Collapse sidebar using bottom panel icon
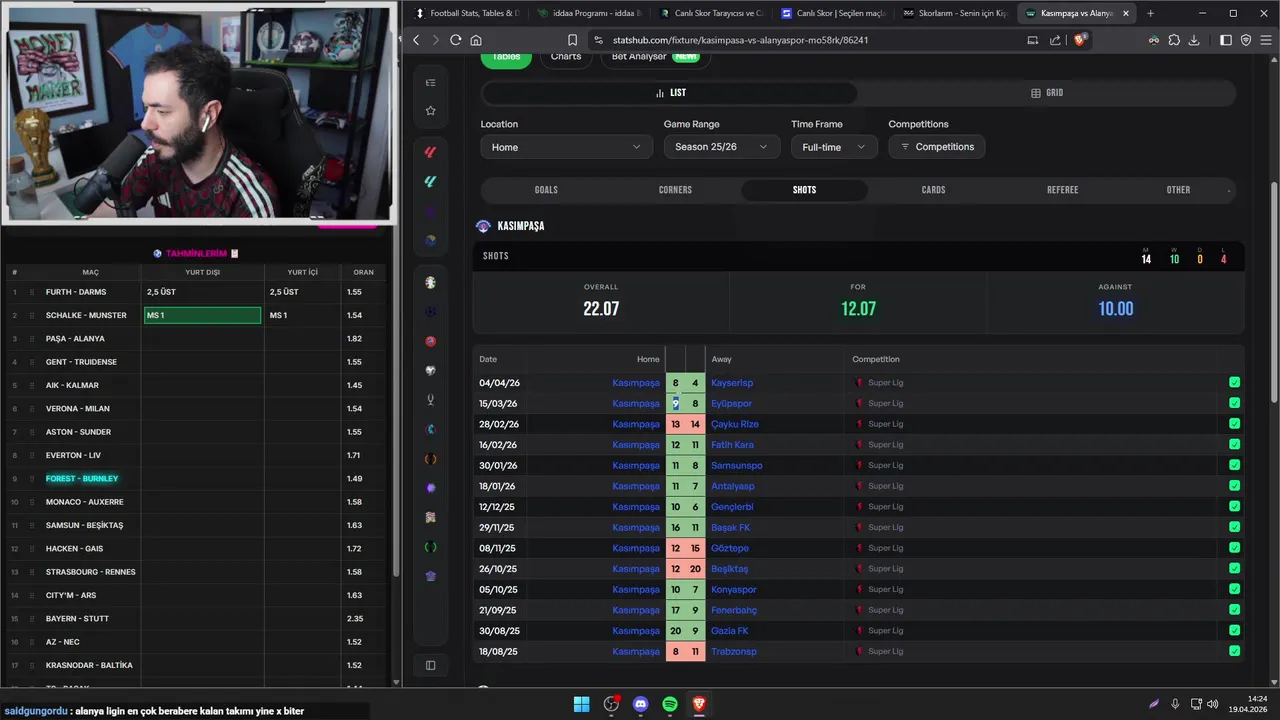Screen dimensions: 1280x720 click(x=430, y=665)
